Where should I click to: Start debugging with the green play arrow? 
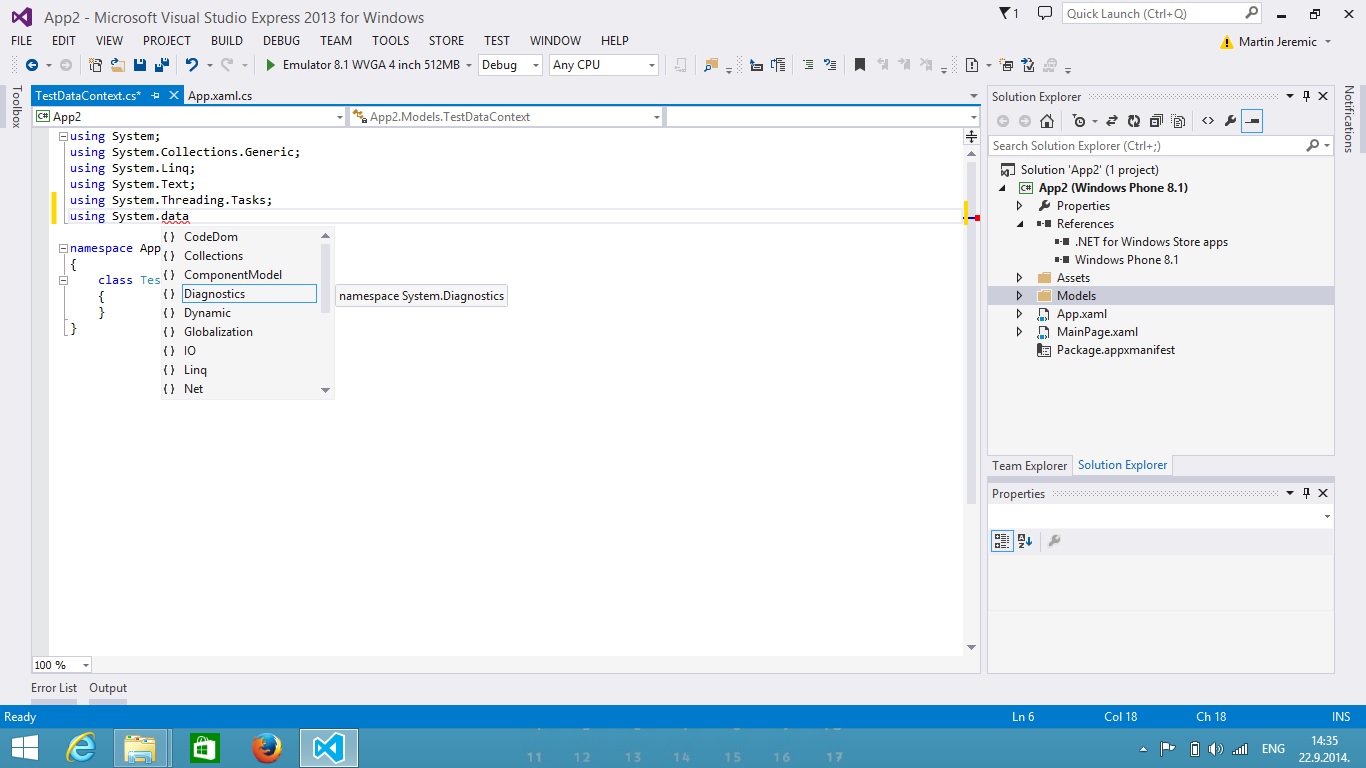coord(270,65)
